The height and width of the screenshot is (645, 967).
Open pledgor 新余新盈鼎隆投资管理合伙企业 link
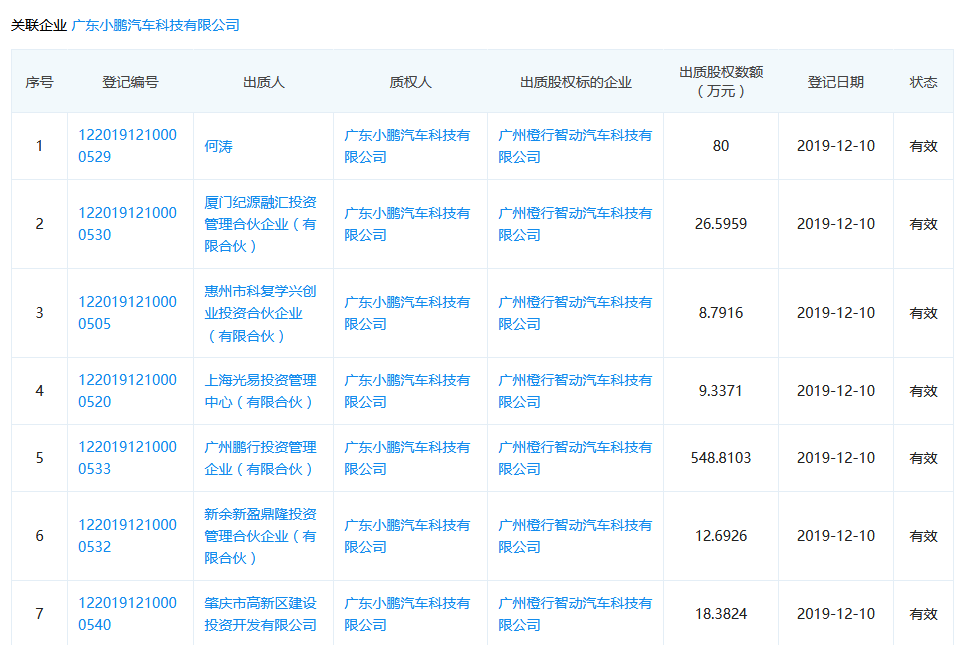coord(260,536)
